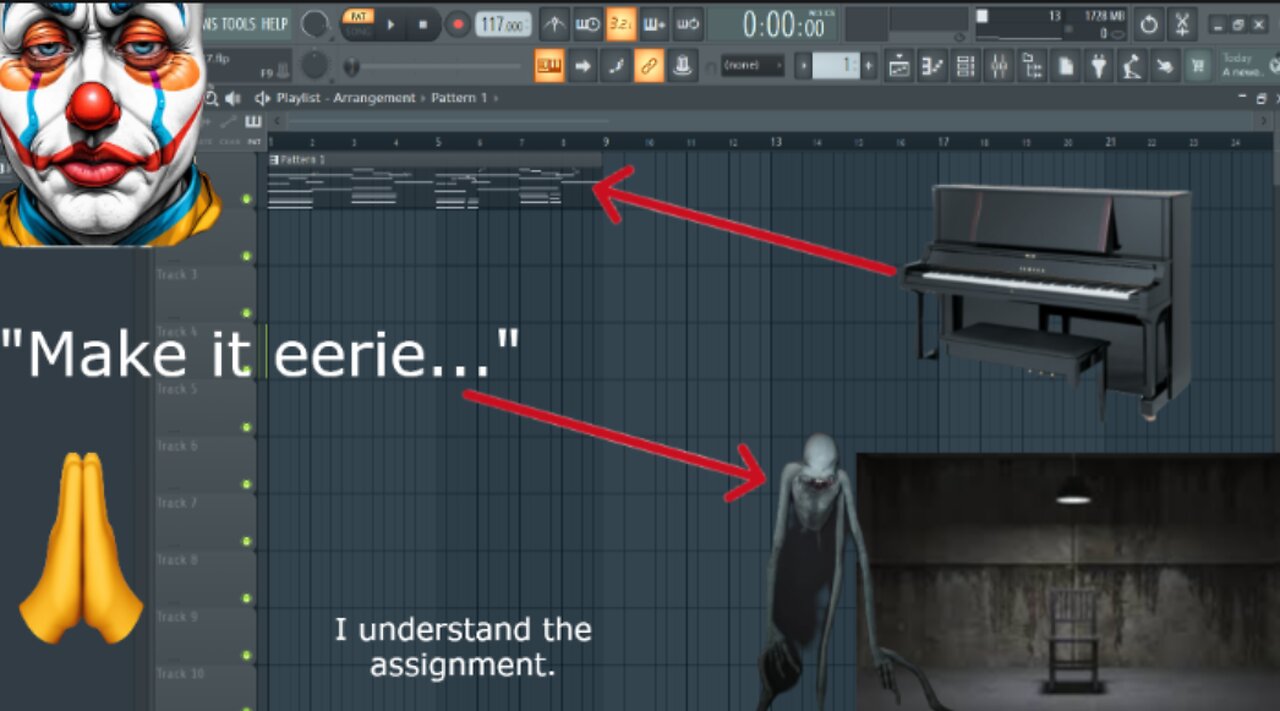This screenshot has width=1280, height=711.
Task: Toggle multilink to controllers chain icon
Action: [649, 66]
